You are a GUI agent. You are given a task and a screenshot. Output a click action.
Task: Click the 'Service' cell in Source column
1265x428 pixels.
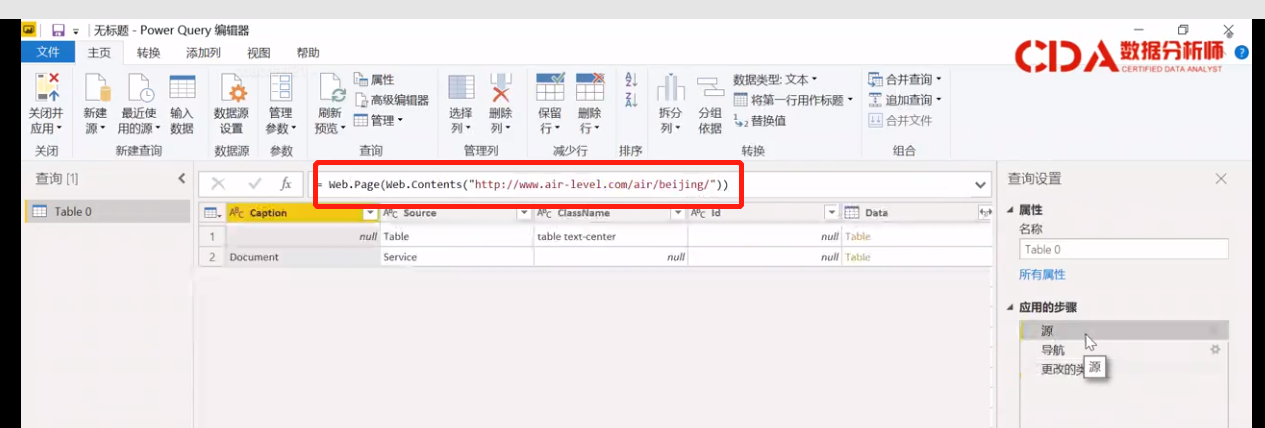click(x=457, y=257)
